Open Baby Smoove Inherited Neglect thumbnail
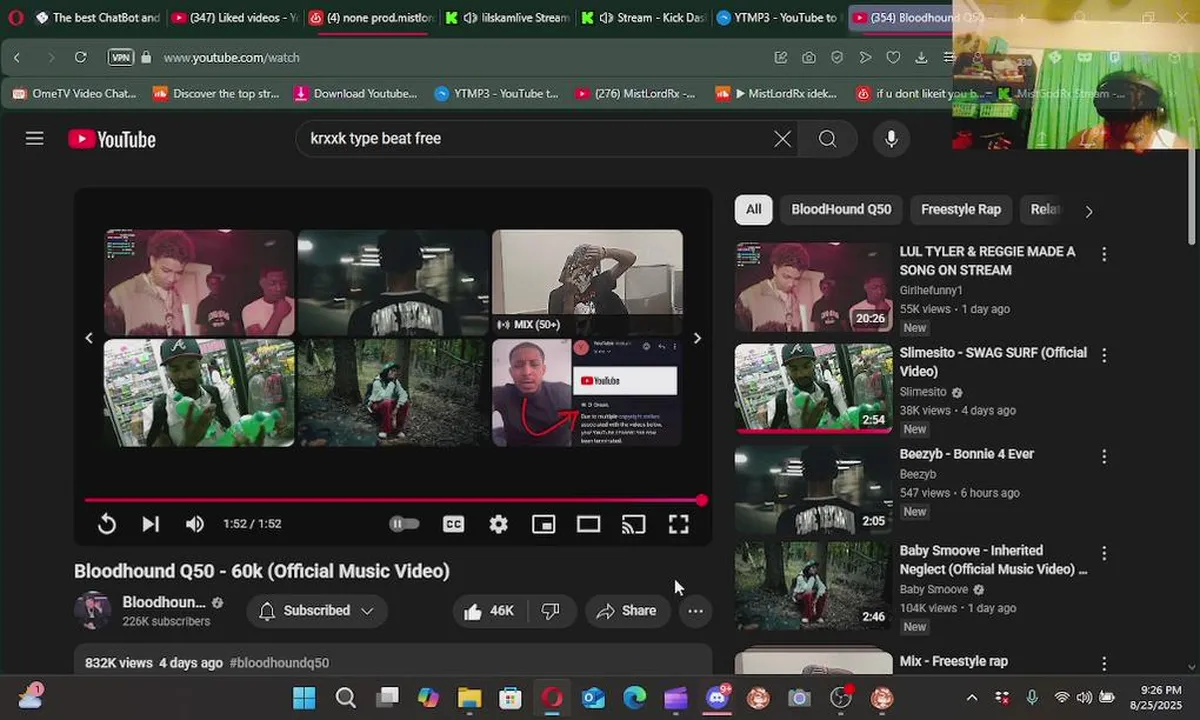This screenshot has width=1200, height=720. point(814,586)
